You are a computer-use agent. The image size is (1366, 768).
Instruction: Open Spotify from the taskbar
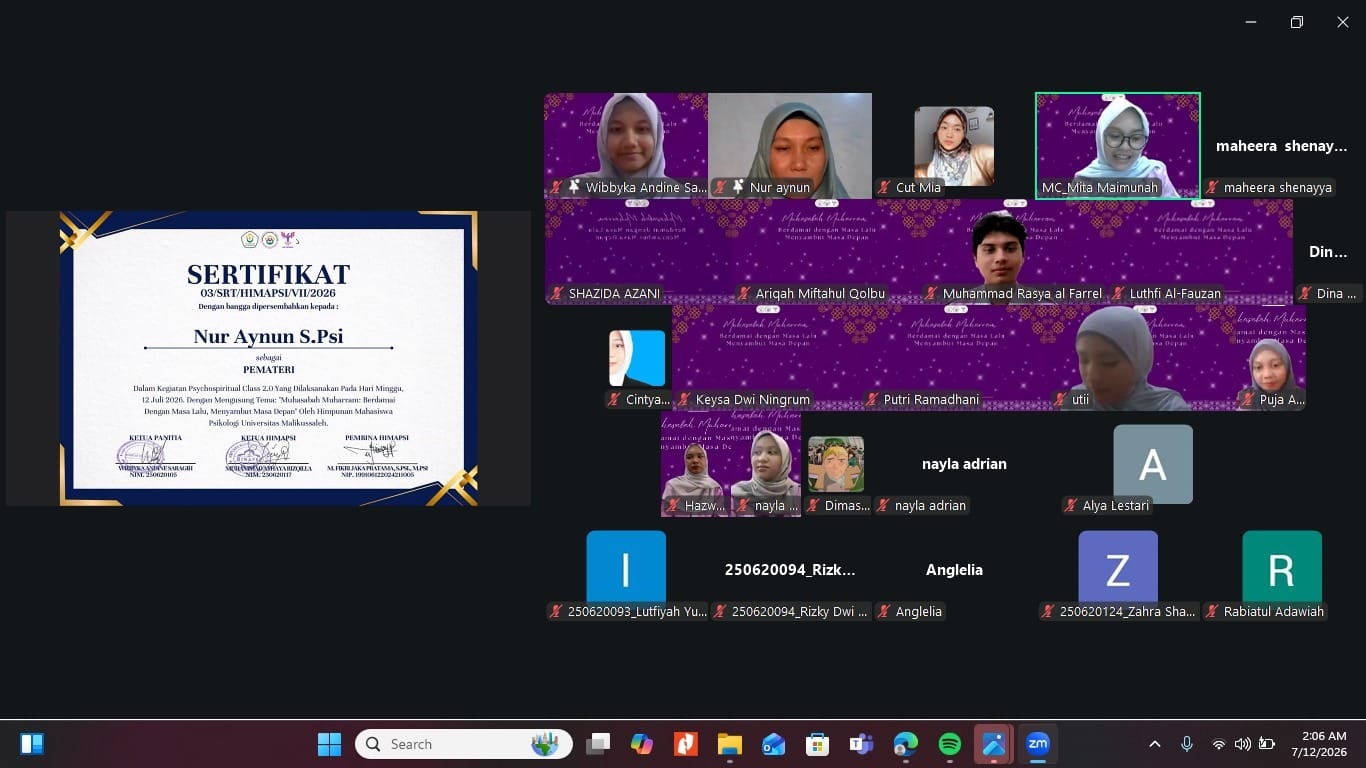pos(949,743)
